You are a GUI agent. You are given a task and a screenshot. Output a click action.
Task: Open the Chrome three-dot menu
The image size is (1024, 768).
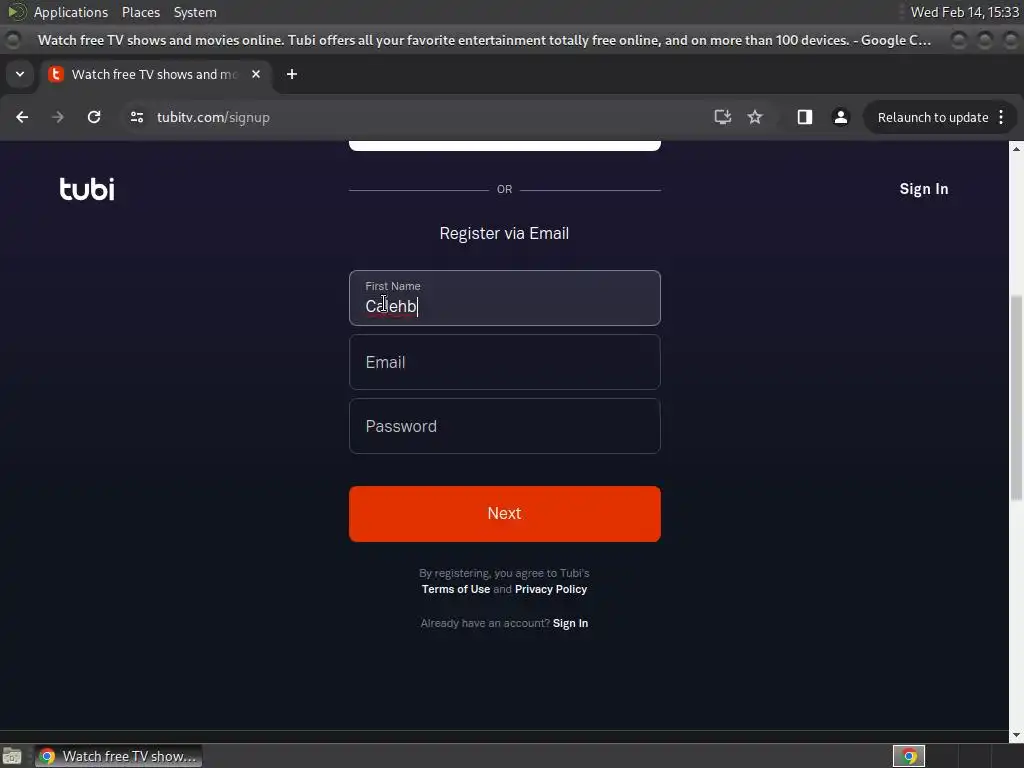[1001, 117]
